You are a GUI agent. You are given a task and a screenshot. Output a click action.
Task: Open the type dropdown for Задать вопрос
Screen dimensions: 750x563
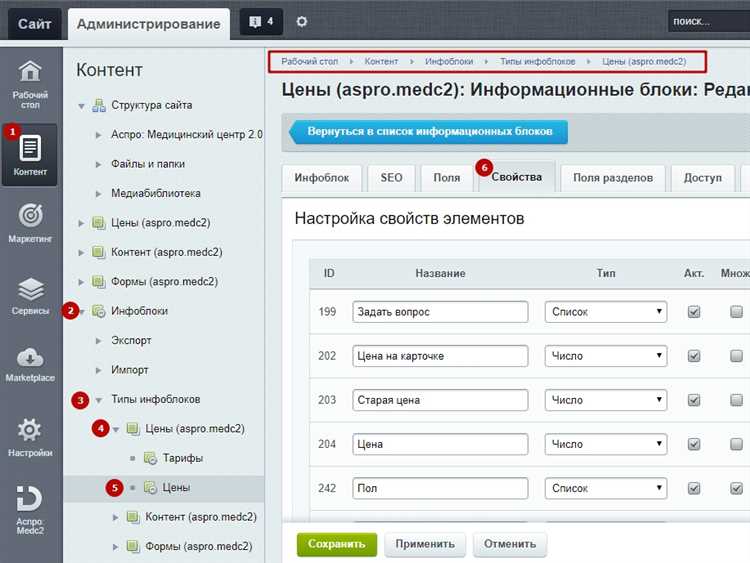coord(606,312)
